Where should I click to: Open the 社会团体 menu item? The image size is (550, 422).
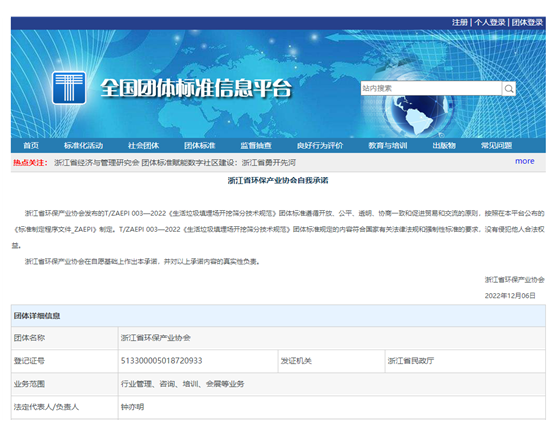(x=143, y=146)
